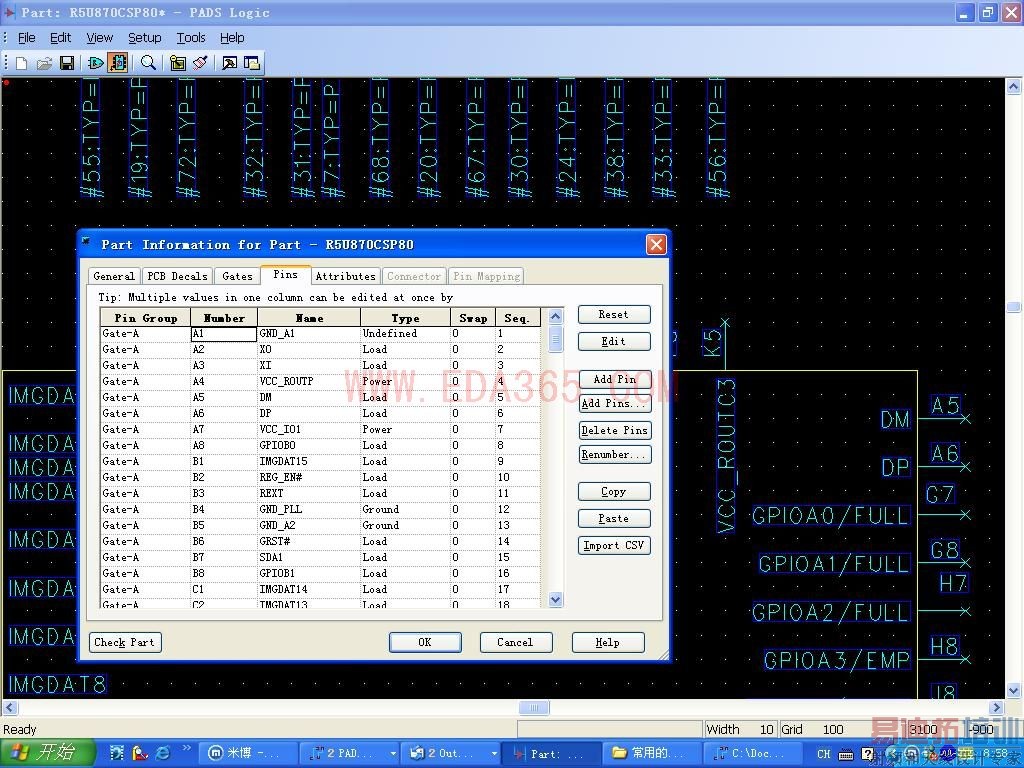Click the Import CSV button
This screenshot has height=768, width=1024.
tap(614, 545)
